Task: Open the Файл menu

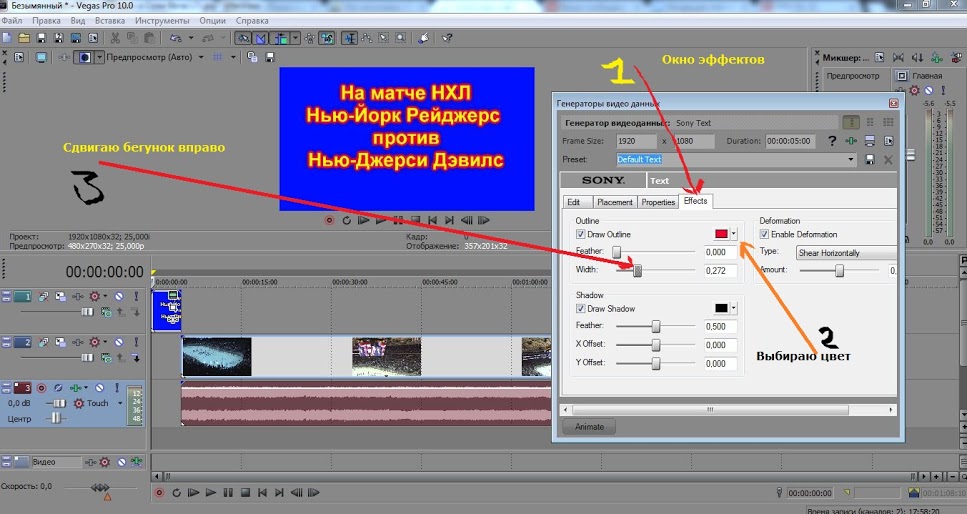Action: click(12, 20)
